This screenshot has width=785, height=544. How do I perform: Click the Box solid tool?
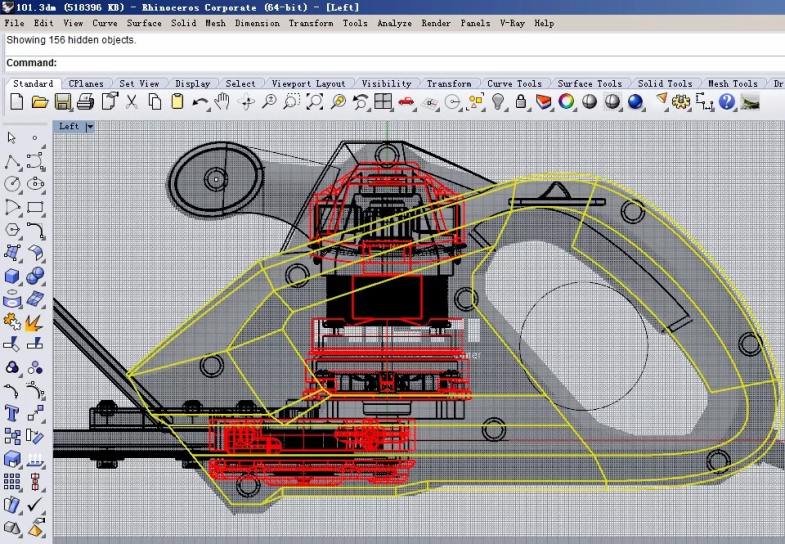tap(13, 276)
